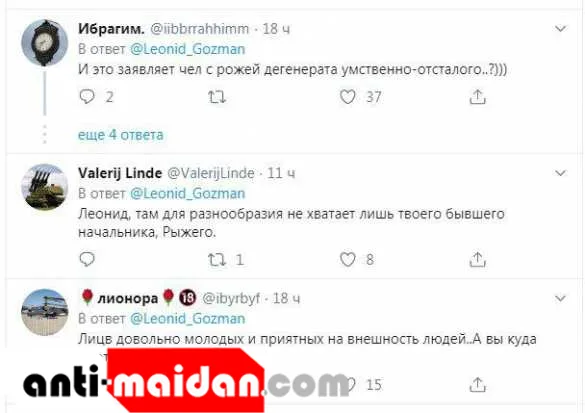
Task: Open chevron menu on лионора's tweet
Action: tap(560, 298)
